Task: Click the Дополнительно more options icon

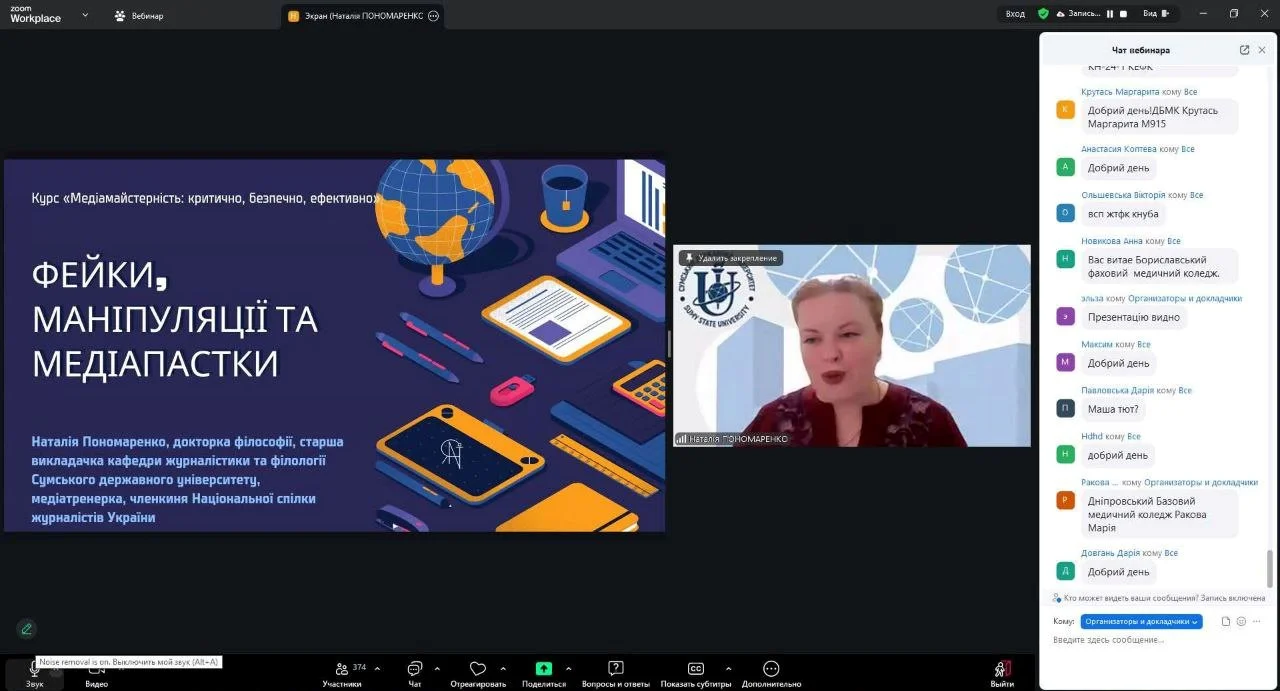Action: click(771, 669)
